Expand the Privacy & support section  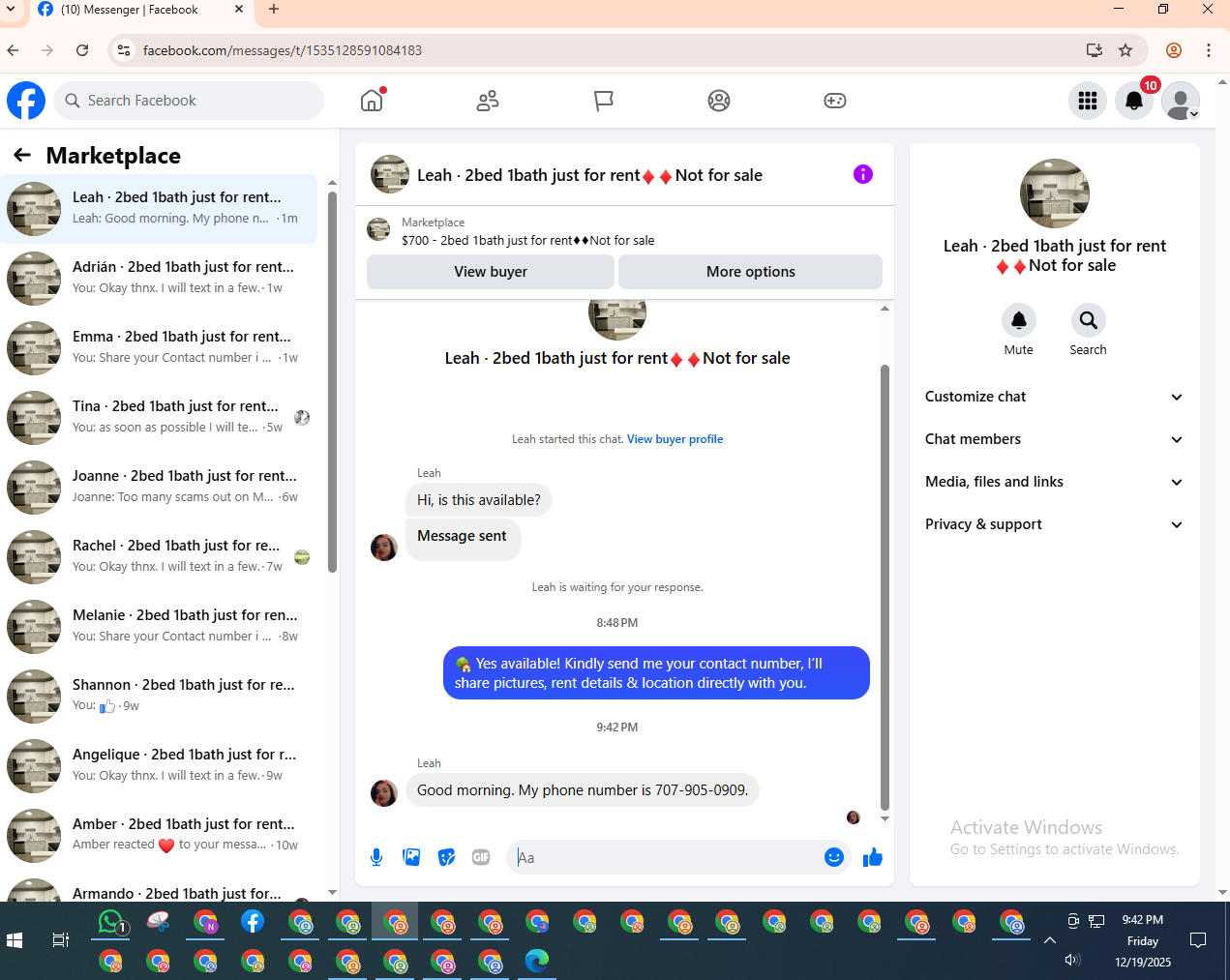pos(1054,524)
